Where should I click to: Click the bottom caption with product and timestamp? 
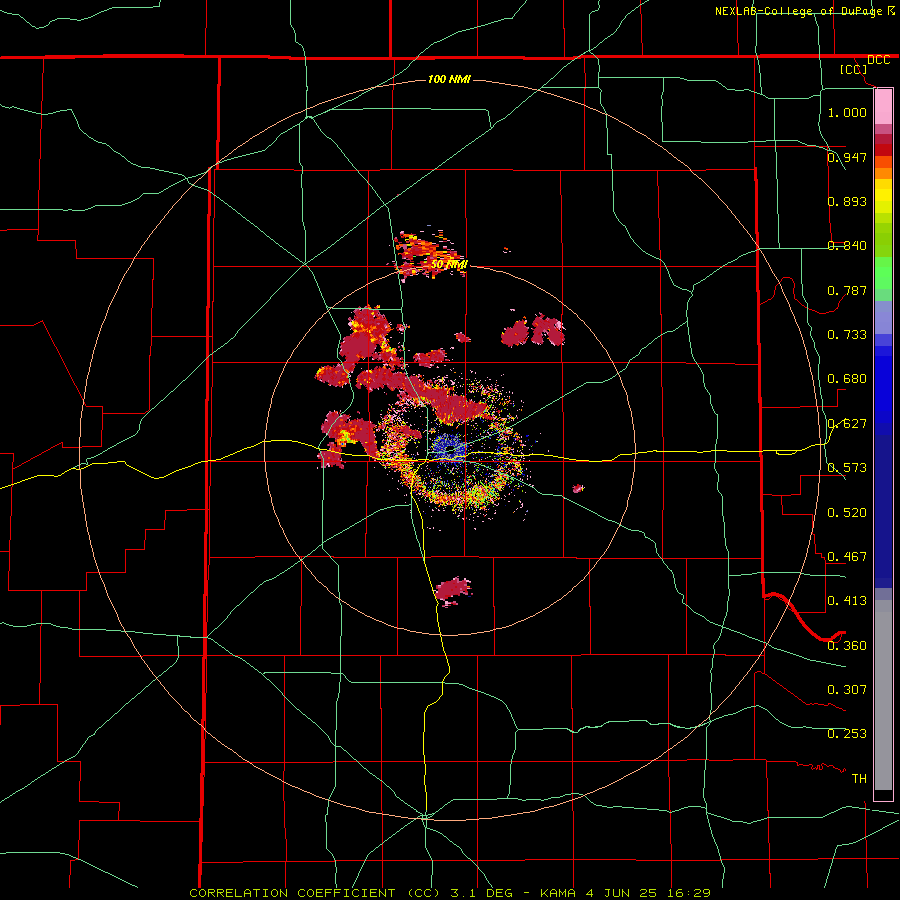(450, 893)
